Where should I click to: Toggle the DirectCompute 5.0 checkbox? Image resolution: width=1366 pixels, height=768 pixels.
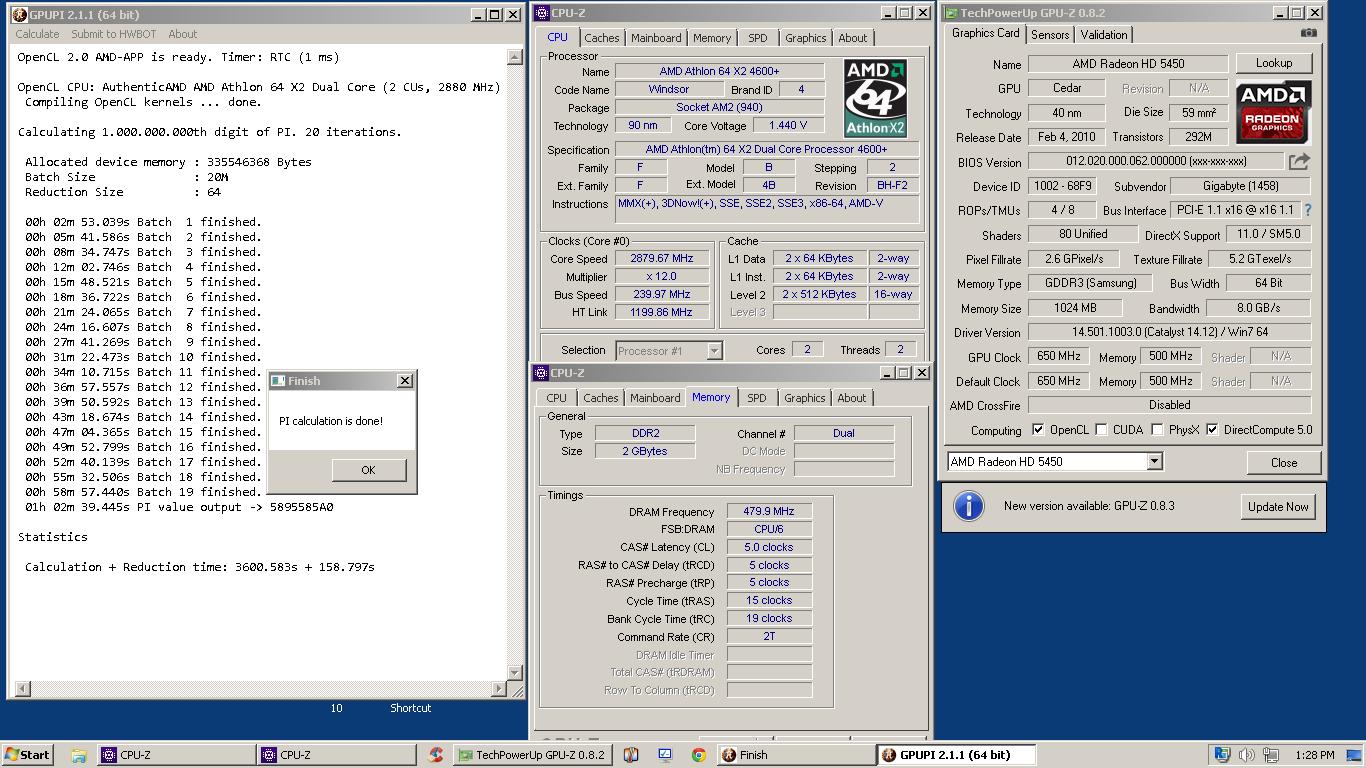tap(1212, 430)
